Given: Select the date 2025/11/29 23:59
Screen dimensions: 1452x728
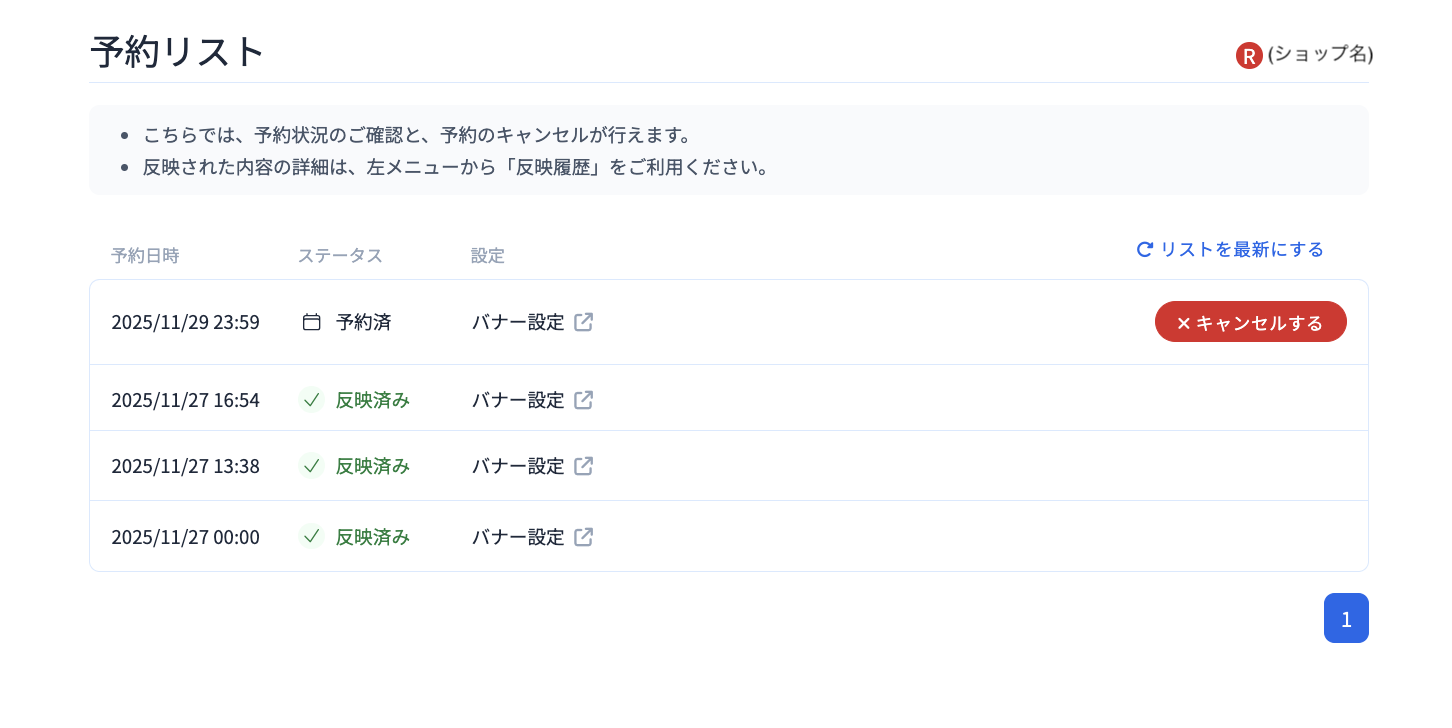Looking at the screenshot, I should coord(185,322).
